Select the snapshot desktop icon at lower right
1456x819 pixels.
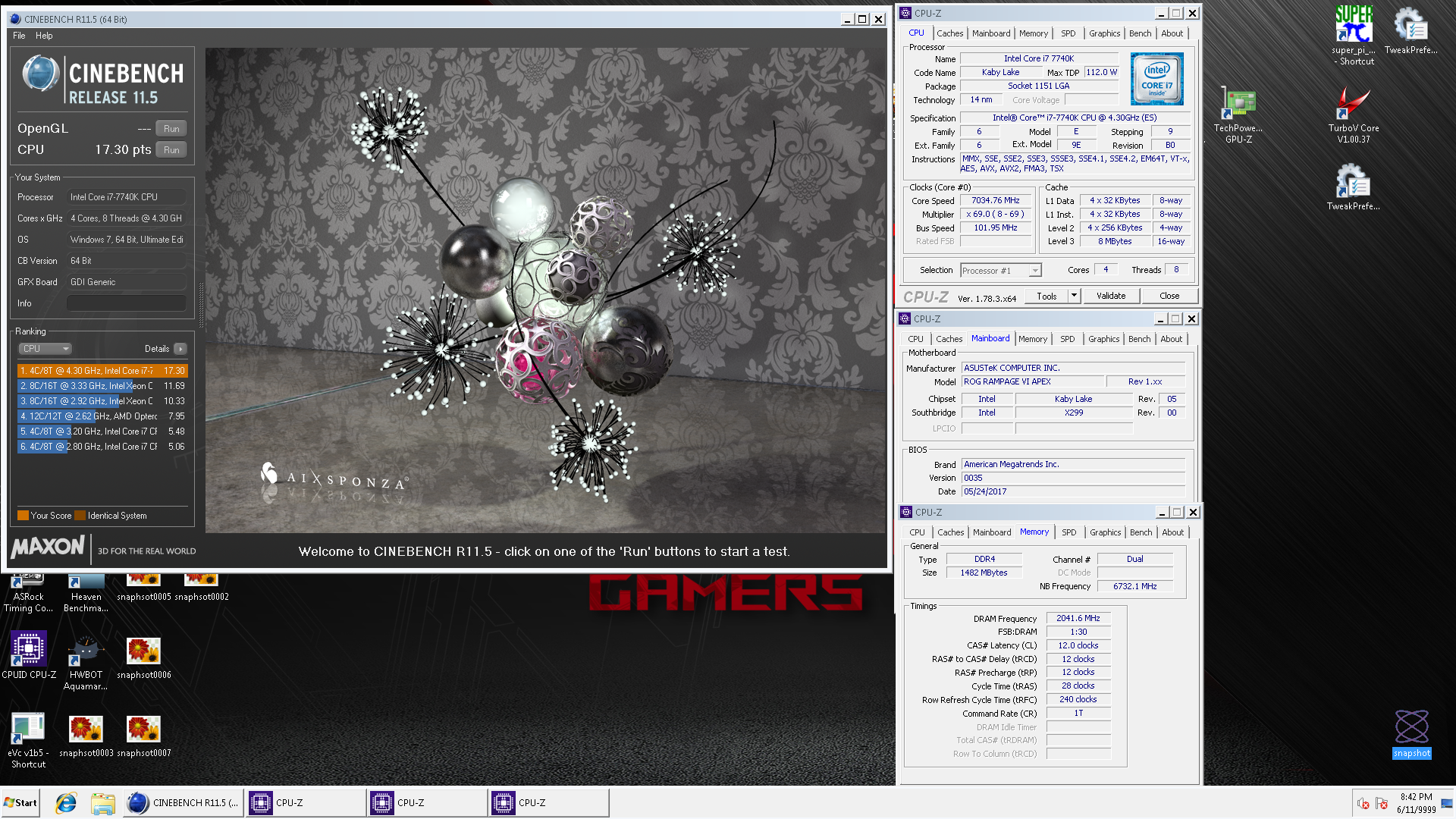tap(1411, 734)
